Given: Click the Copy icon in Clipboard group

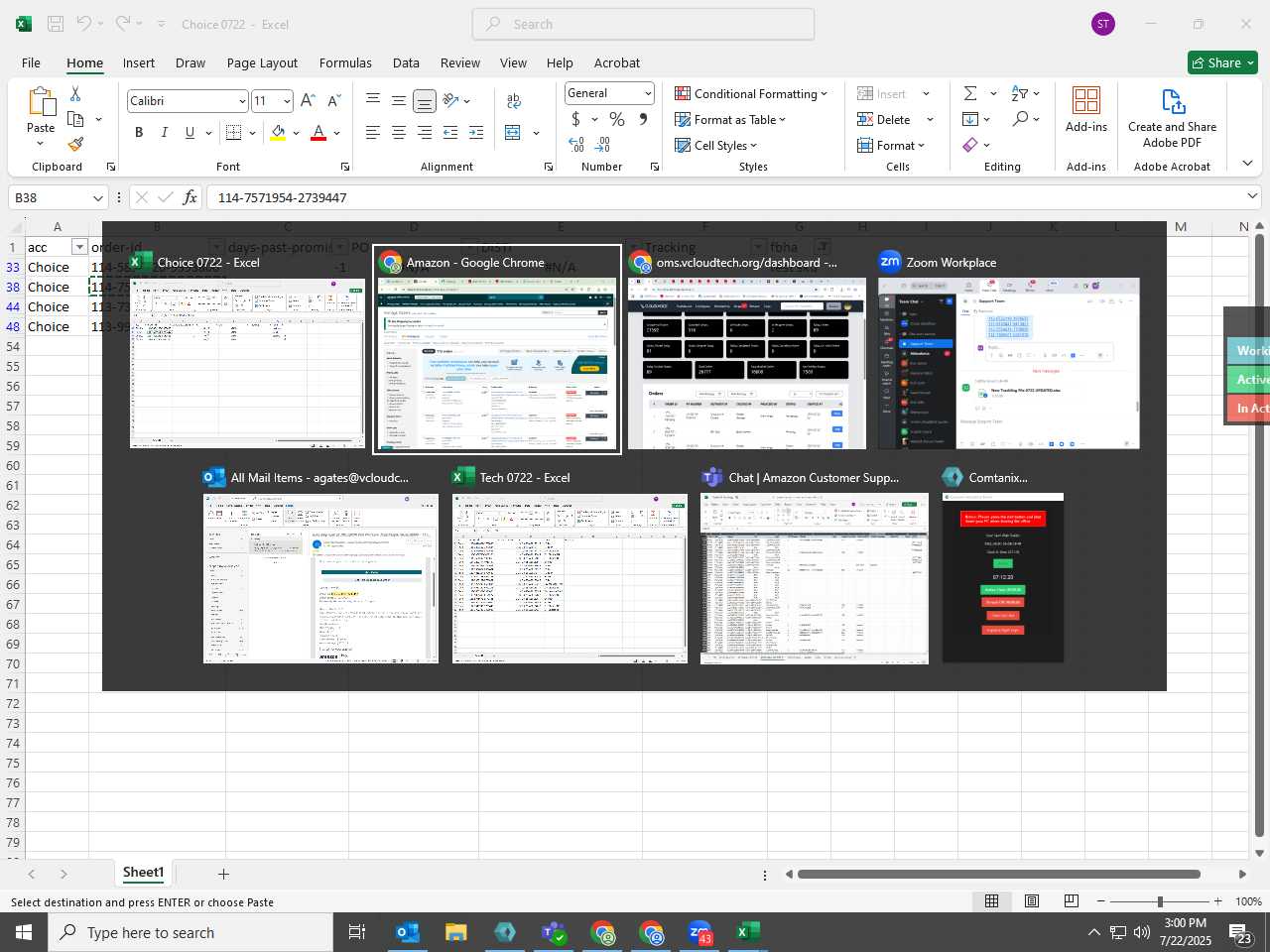Looking at the screenshot, I should (x=75, y=119).
